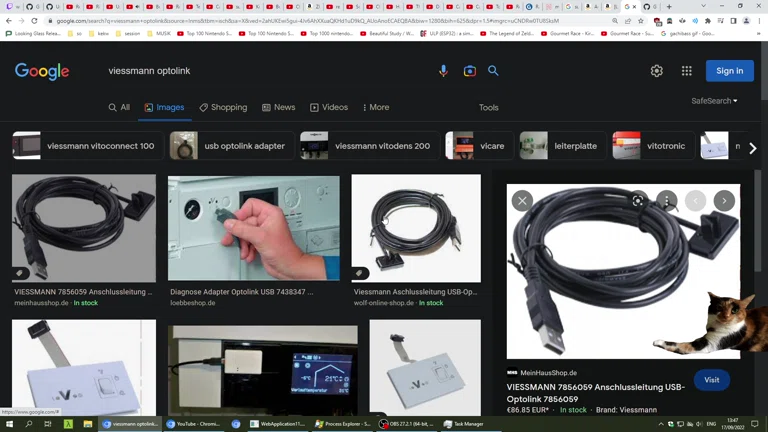
Task: Switch to the News tab
Action: coord(279,107)
